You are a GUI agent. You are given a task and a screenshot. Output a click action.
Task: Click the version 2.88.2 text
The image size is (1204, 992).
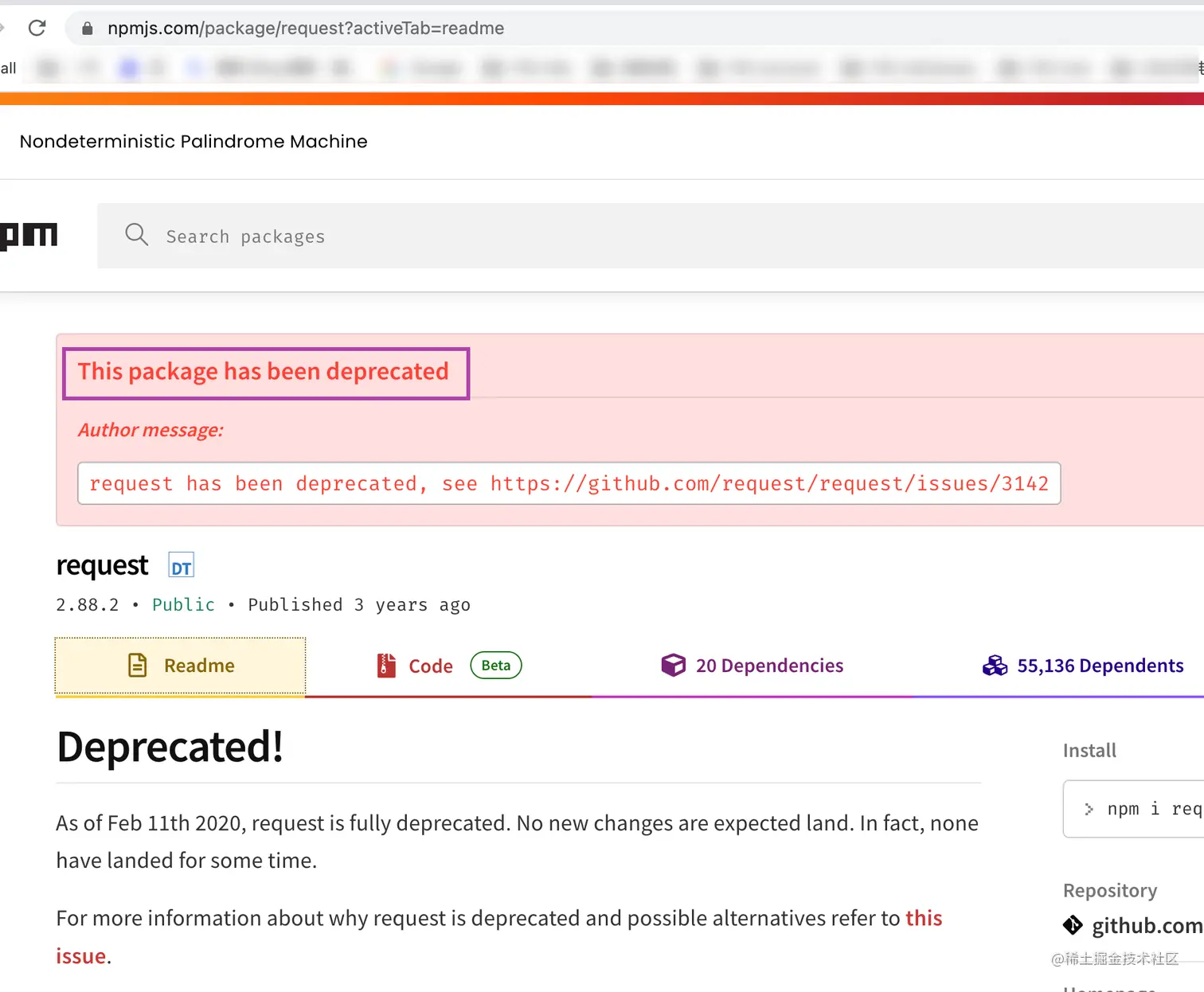pos(88,605)
